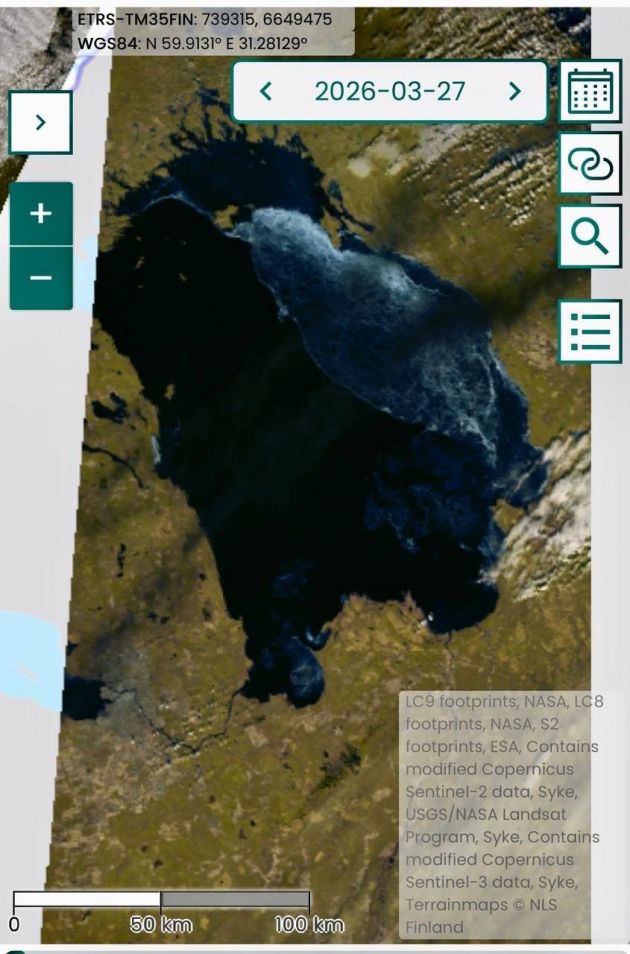This screenshot has height=954, width=630.
Task: Go to the previous date
Action: click(x=266, y=92)
